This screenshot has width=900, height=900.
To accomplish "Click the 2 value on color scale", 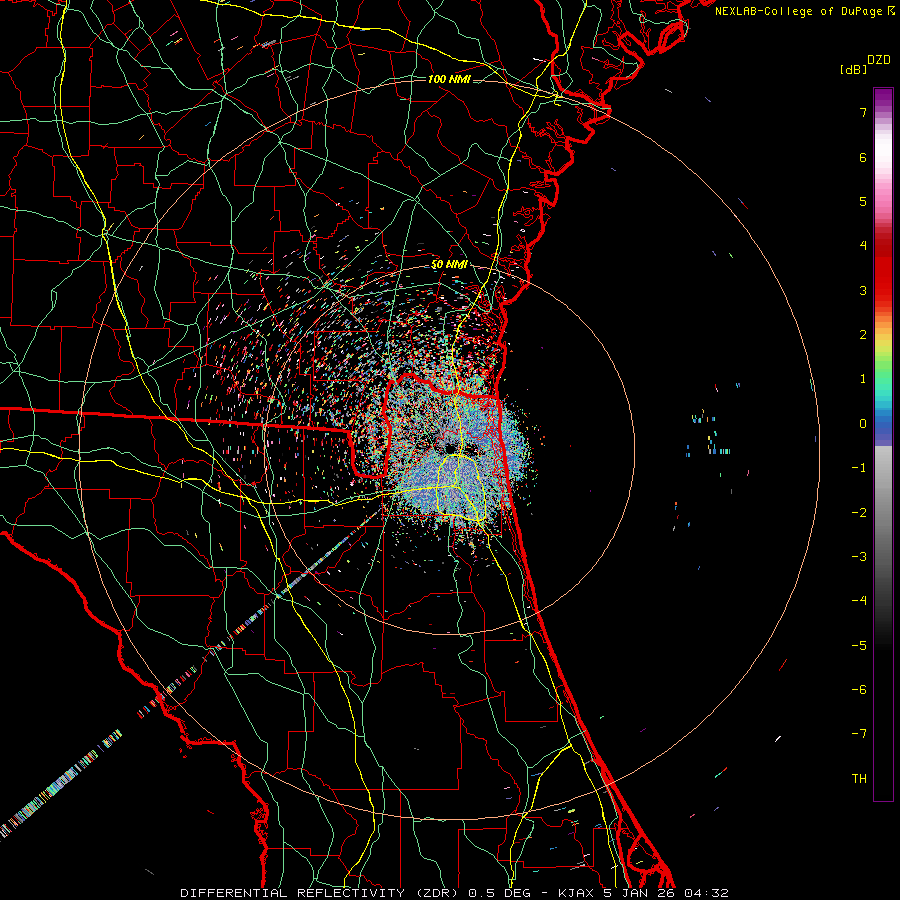I will tap(863, 335).
